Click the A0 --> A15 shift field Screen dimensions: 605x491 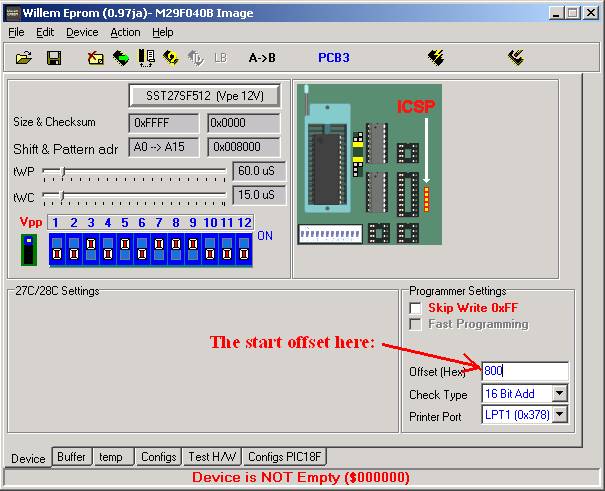164,147
